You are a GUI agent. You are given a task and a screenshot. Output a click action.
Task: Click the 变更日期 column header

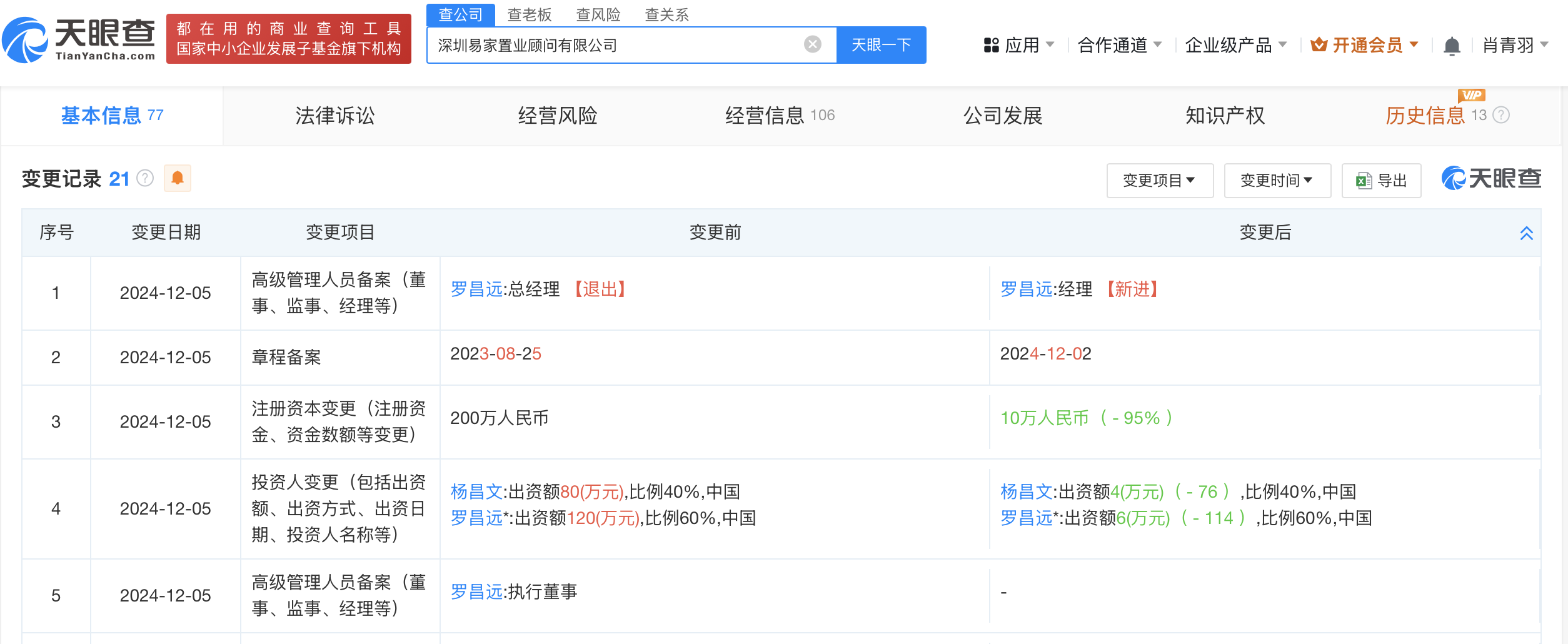[166, 233]
